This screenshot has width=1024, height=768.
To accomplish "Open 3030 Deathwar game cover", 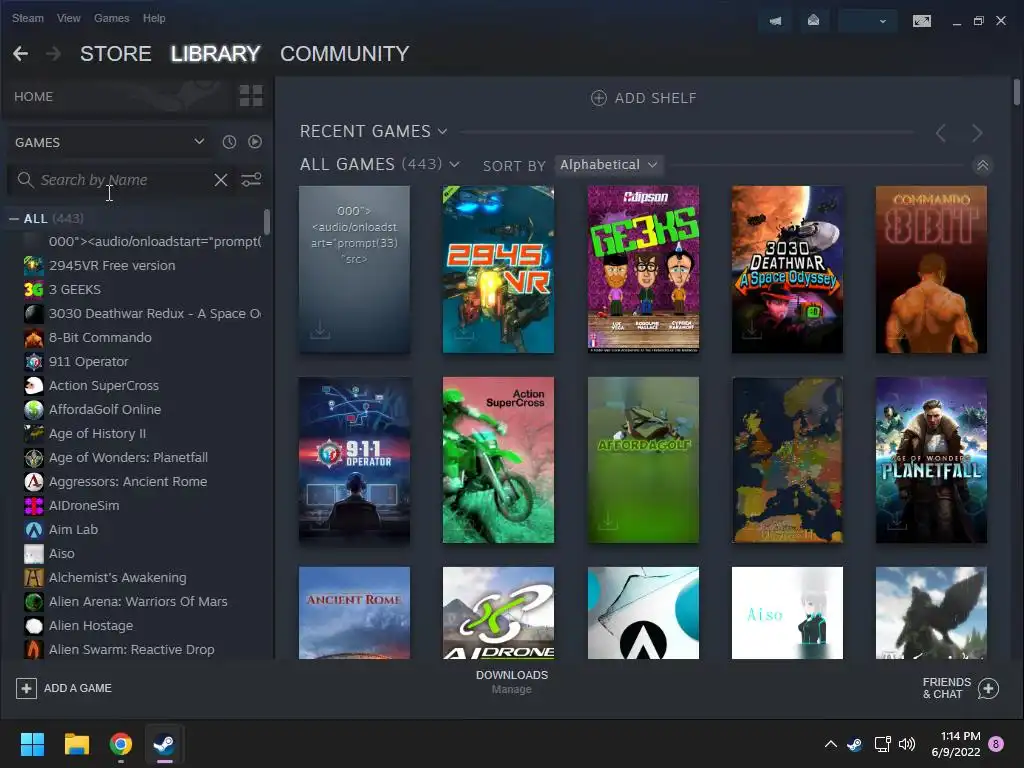I will pyautogui.click(x=787, y=269).
